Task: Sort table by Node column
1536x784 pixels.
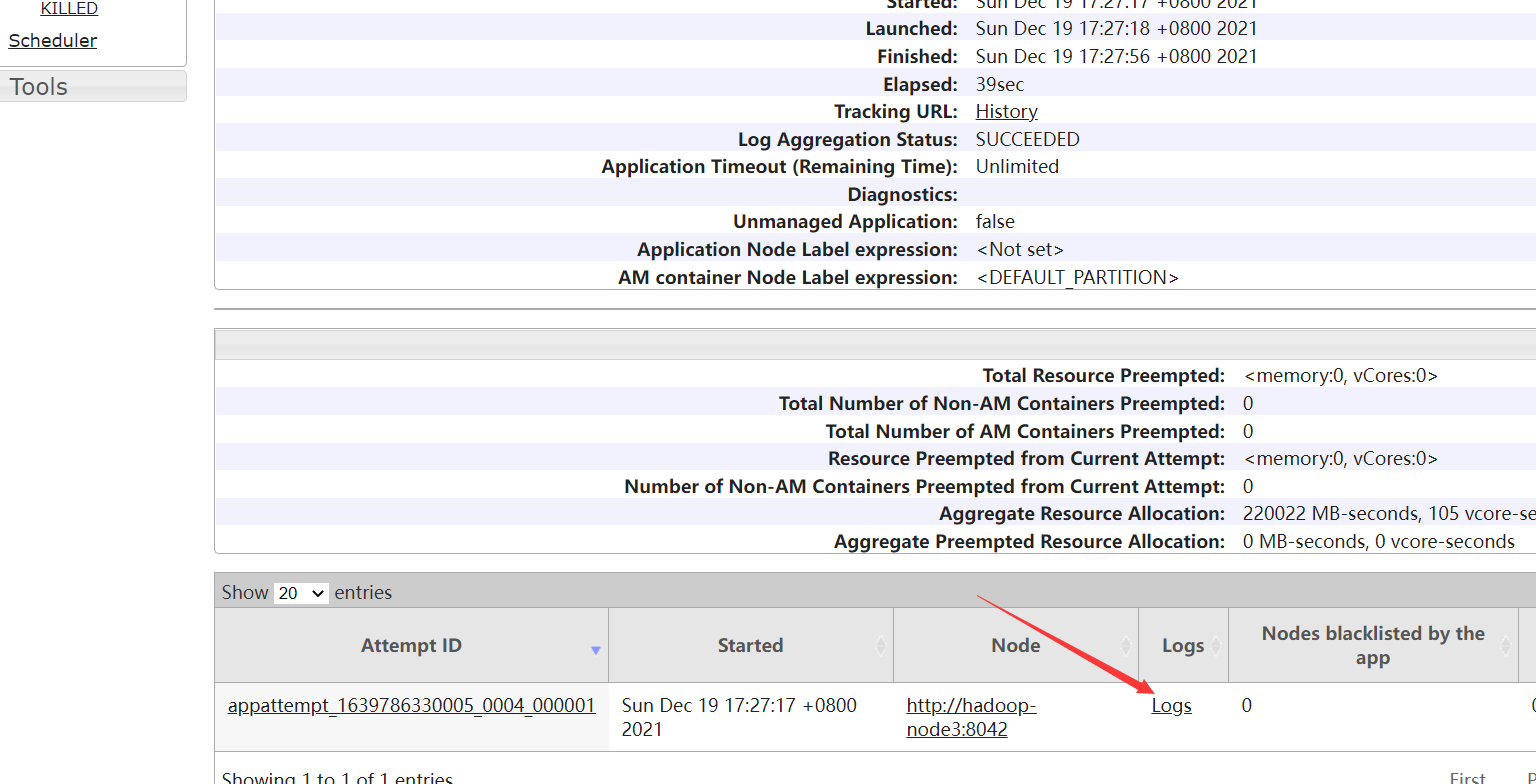Action: [x=1016, y=645]
